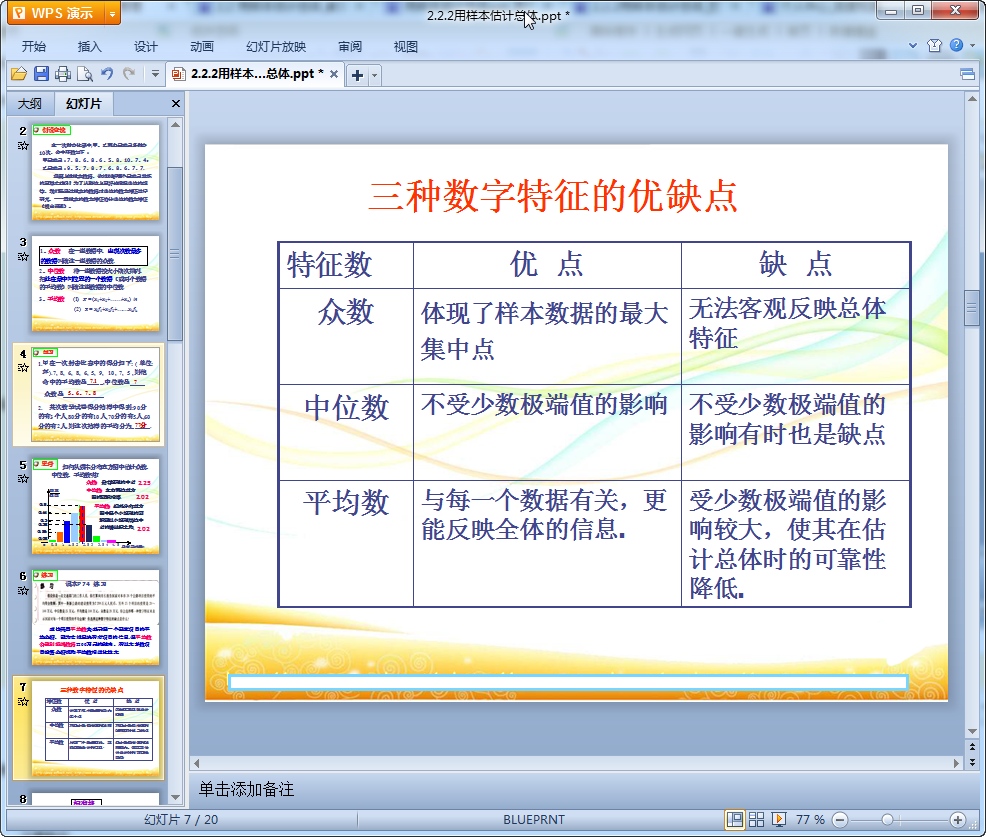Open the 开始 ribbon tab

click(x=33, y=47)
